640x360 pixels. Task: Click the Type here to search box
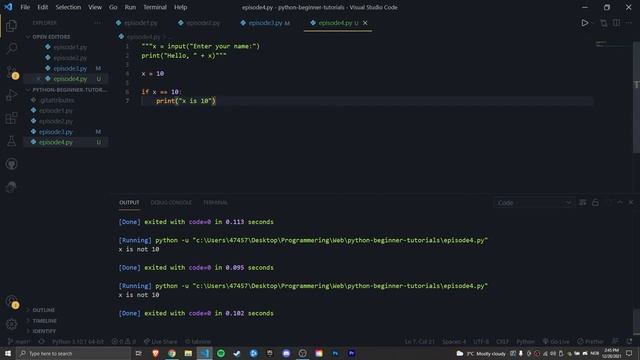point(73,353)
